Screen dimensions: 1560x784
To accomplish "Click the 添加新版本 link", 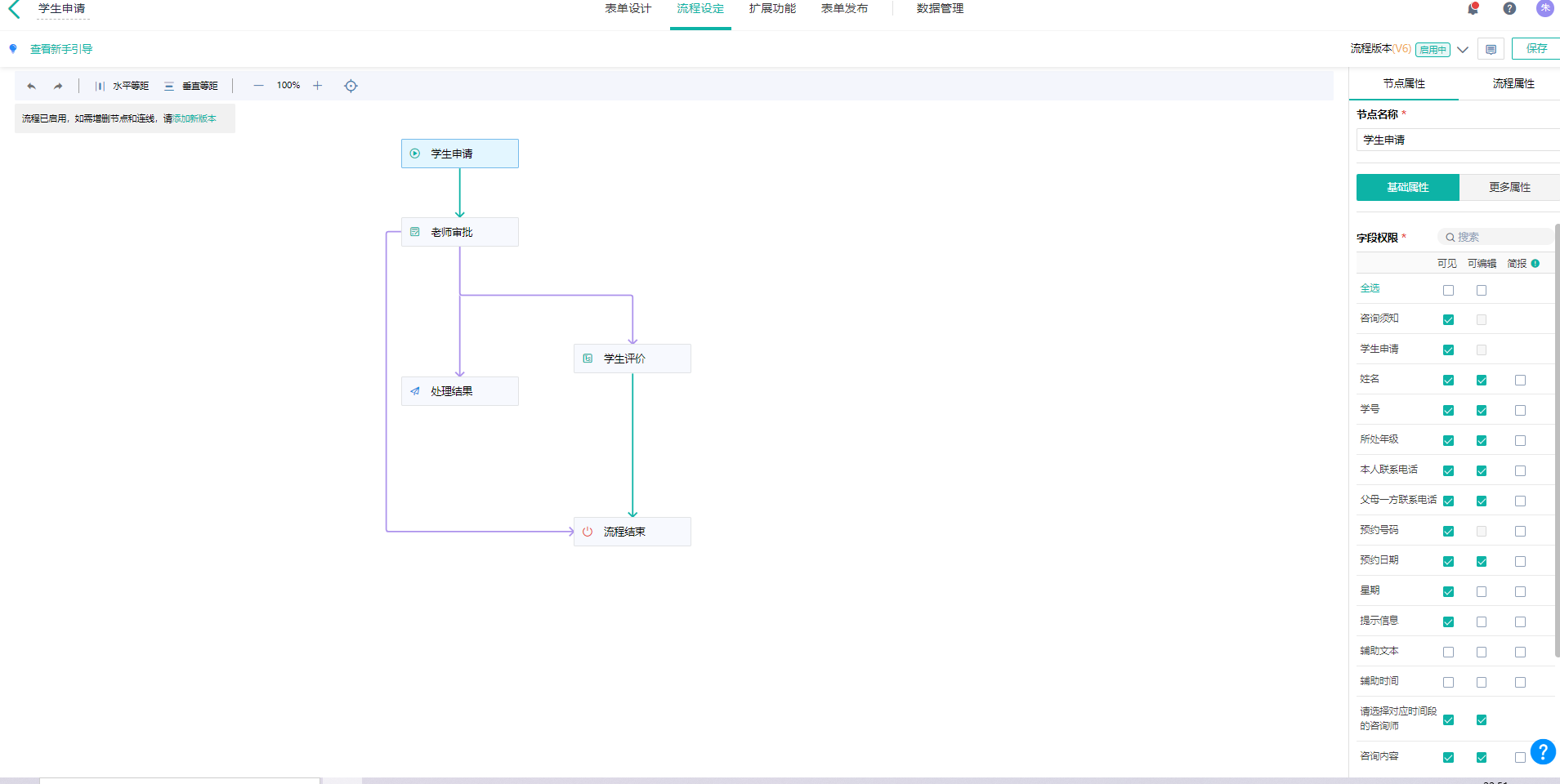I will (x=194, y=118).
